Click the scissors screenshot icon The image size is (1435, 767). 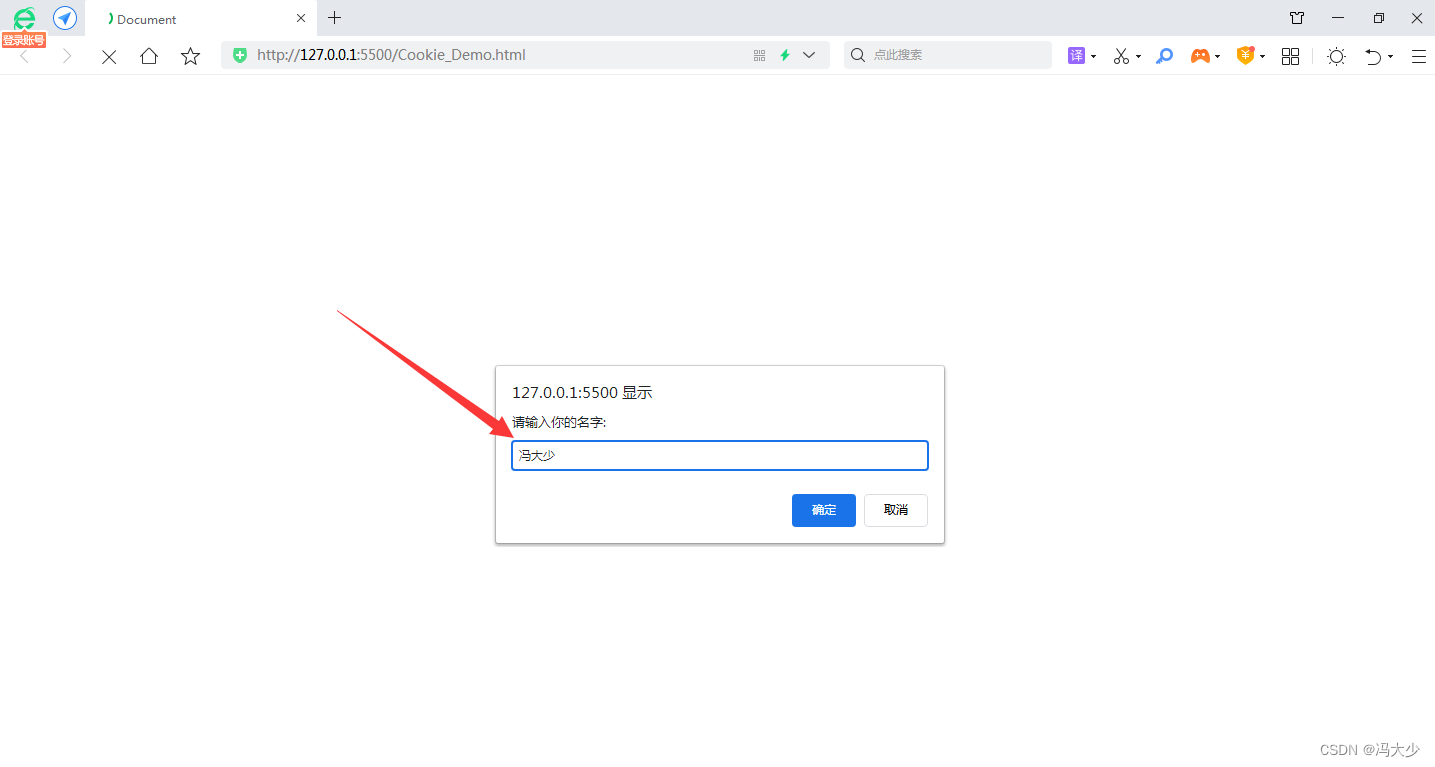[x=1121, y=56]
